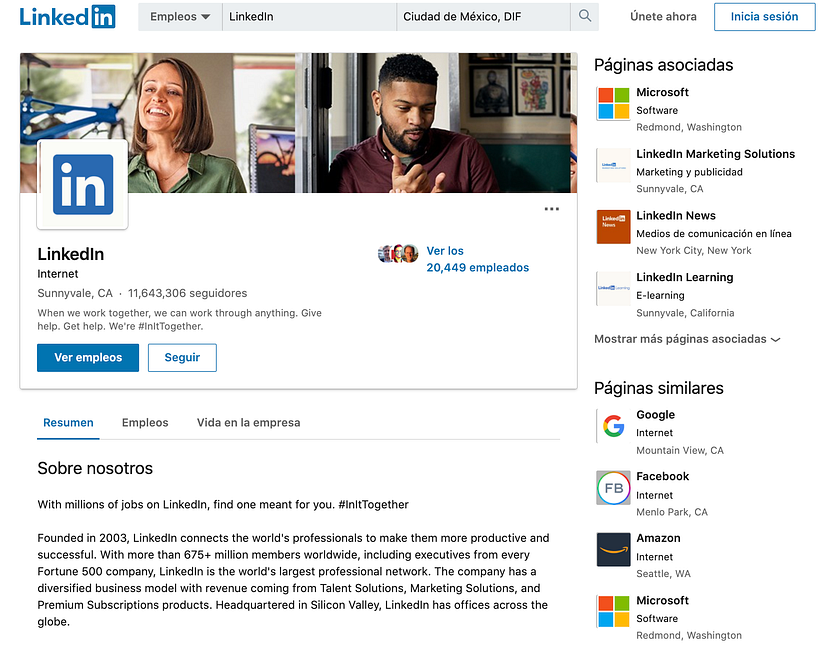Switch to the Empleos tab
The width and height of the screenshot is (820, 646).
[x=145, y=423]
